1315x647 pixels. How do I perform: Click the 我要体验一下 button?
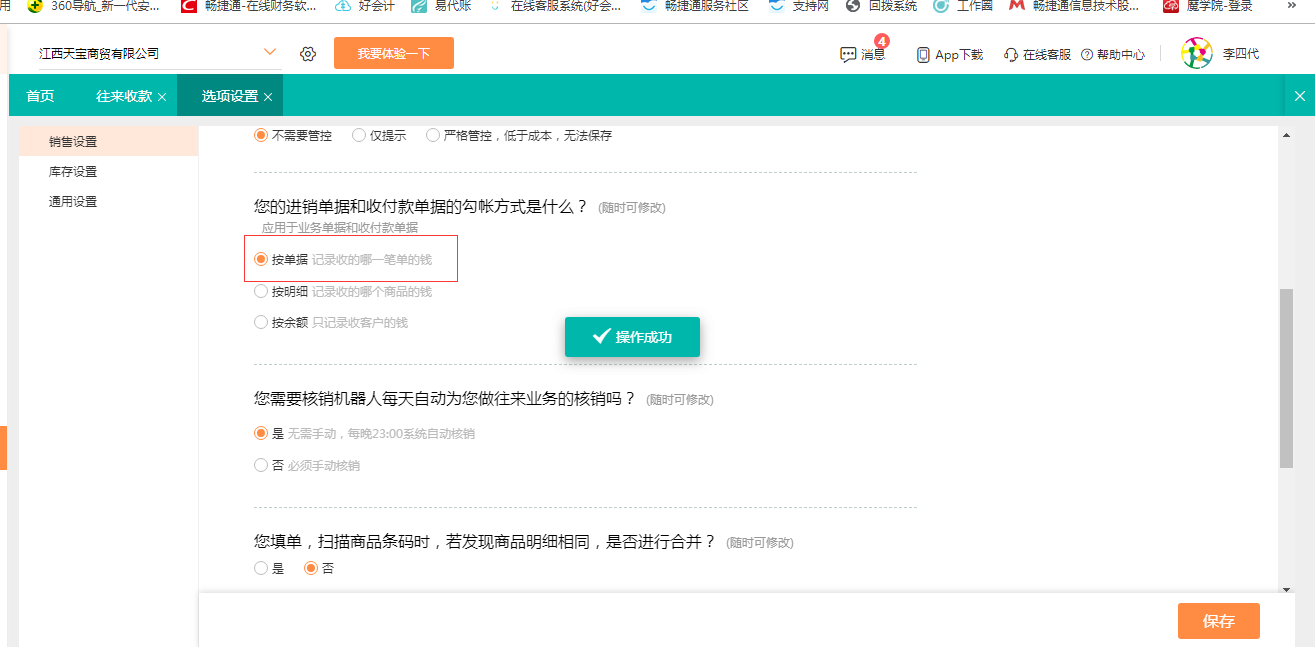394,53
